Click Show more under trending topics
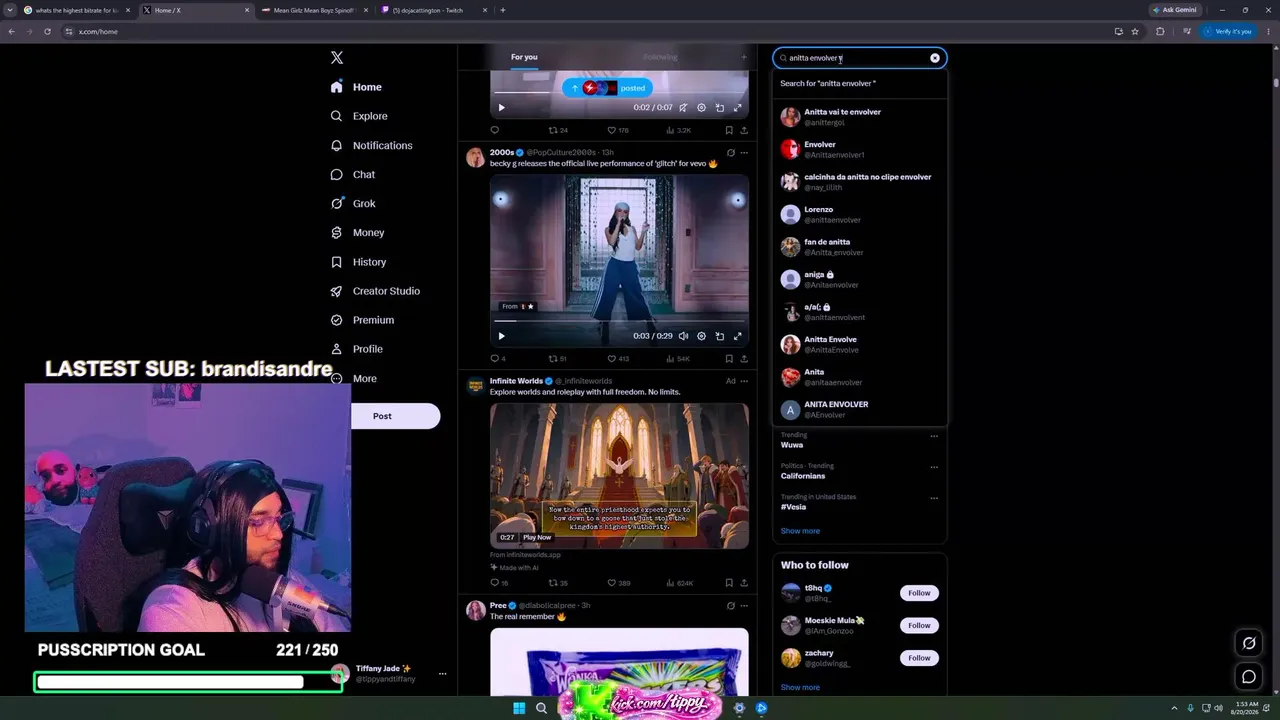Screen dimensions: 1280x720 point(800,531)
